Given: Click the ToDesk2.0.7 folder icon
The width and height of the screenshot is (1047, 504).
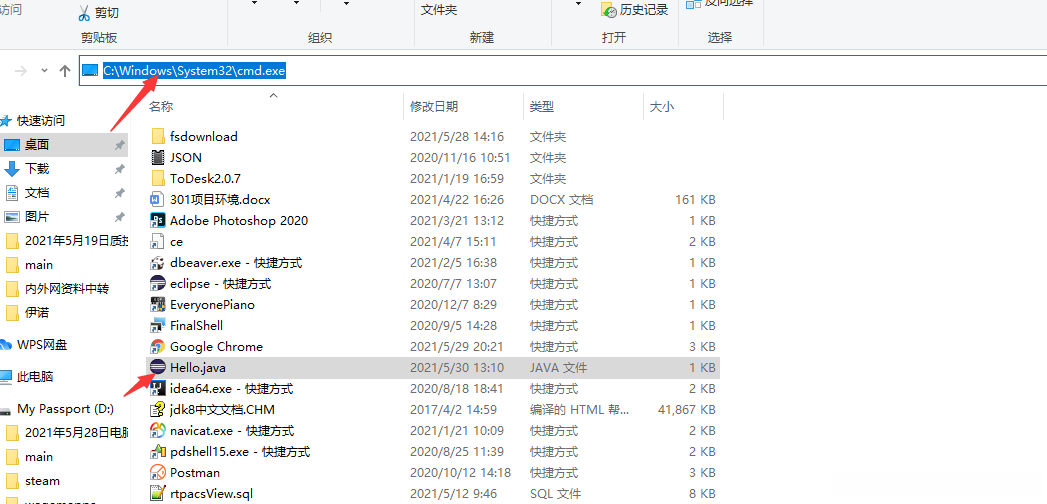Looking at the screenshot, I should [x=158, y=178].
